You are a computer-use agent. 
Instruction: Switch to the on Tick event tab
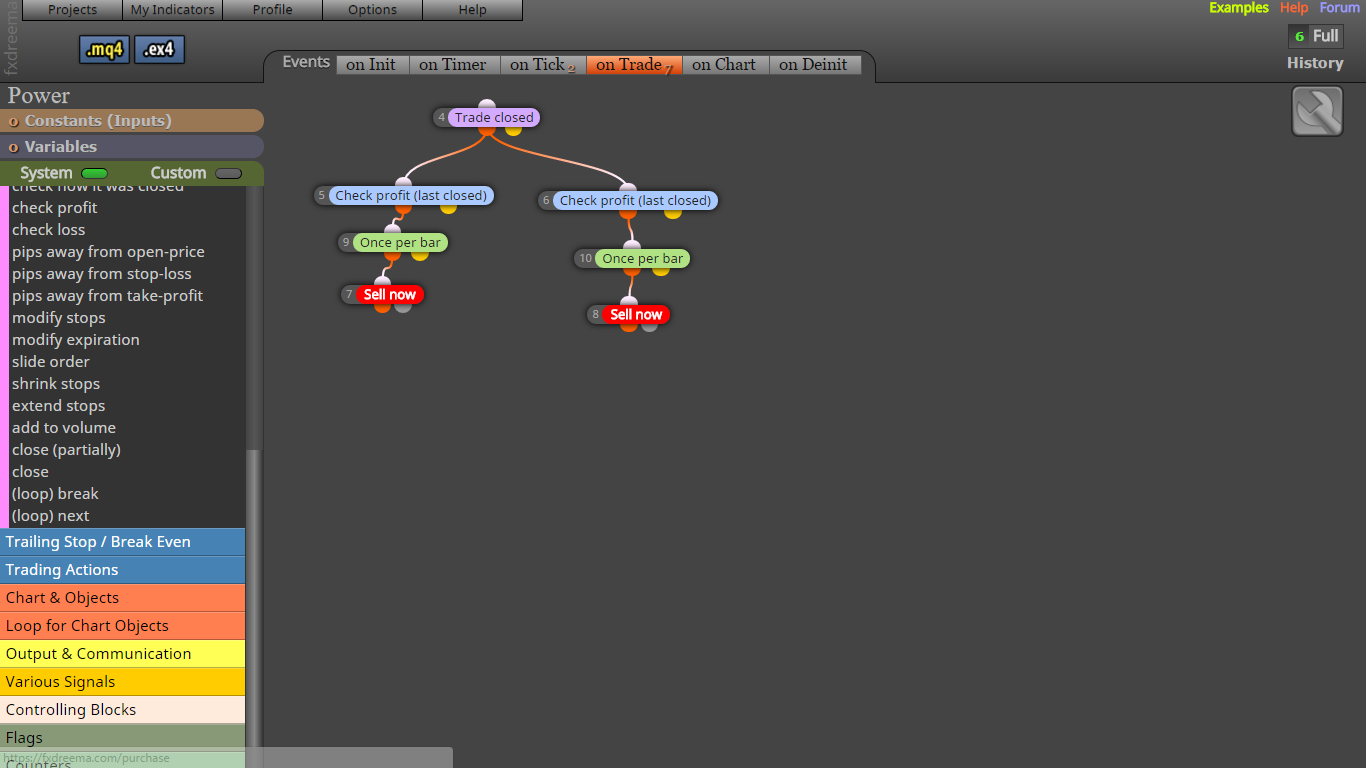point(543,65)
